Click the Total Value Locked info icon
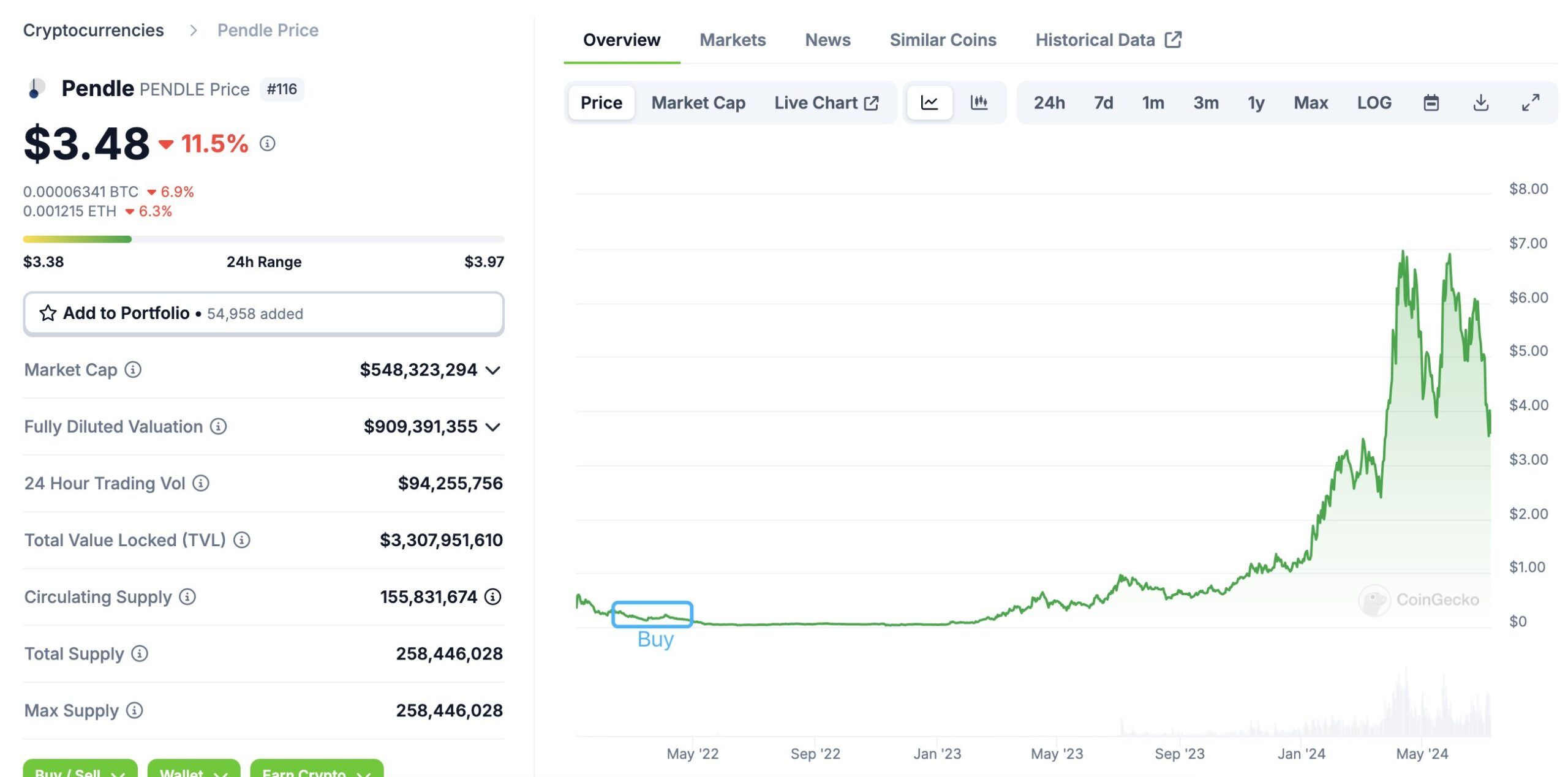The height and width of the screenshot is (777, 1568). [x=242, y=540]
